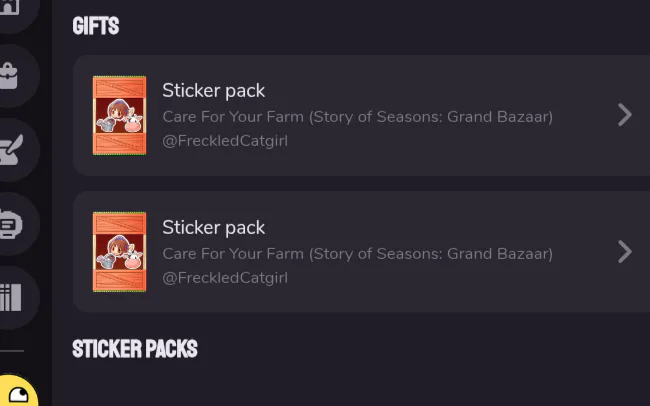The image size is (650, 406).
Task: Open the yellow avatar profile icon
Action: point(17,391)
